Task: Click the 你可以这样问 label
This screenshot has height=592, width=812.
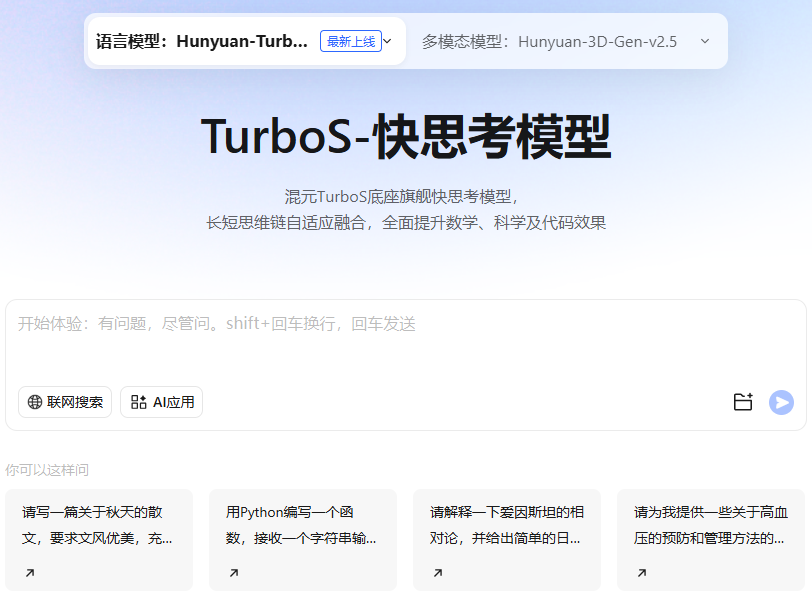Action: [47, 470]
